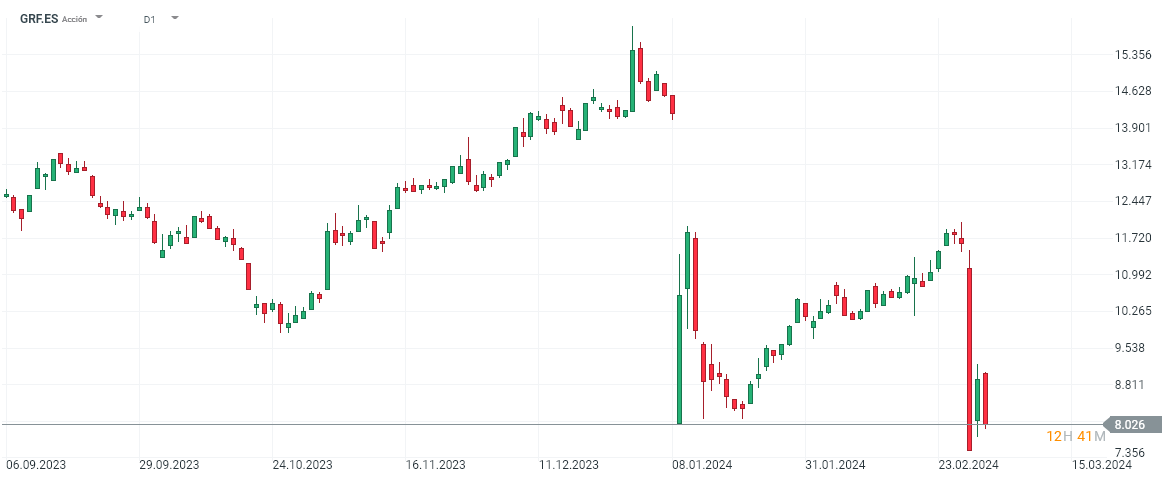Open the D1 timeframe dropdown arrow
1175x482 pixels.
175,18
